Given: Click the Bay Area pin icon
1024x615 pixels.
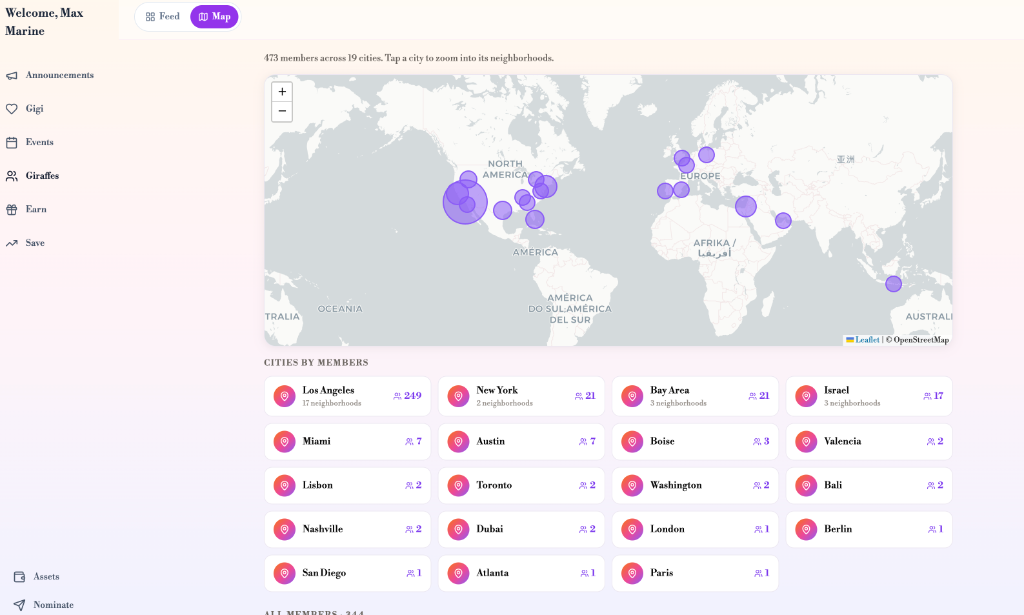Looking at the screenshot, I should pyautogui.click(x=632, y=396).
